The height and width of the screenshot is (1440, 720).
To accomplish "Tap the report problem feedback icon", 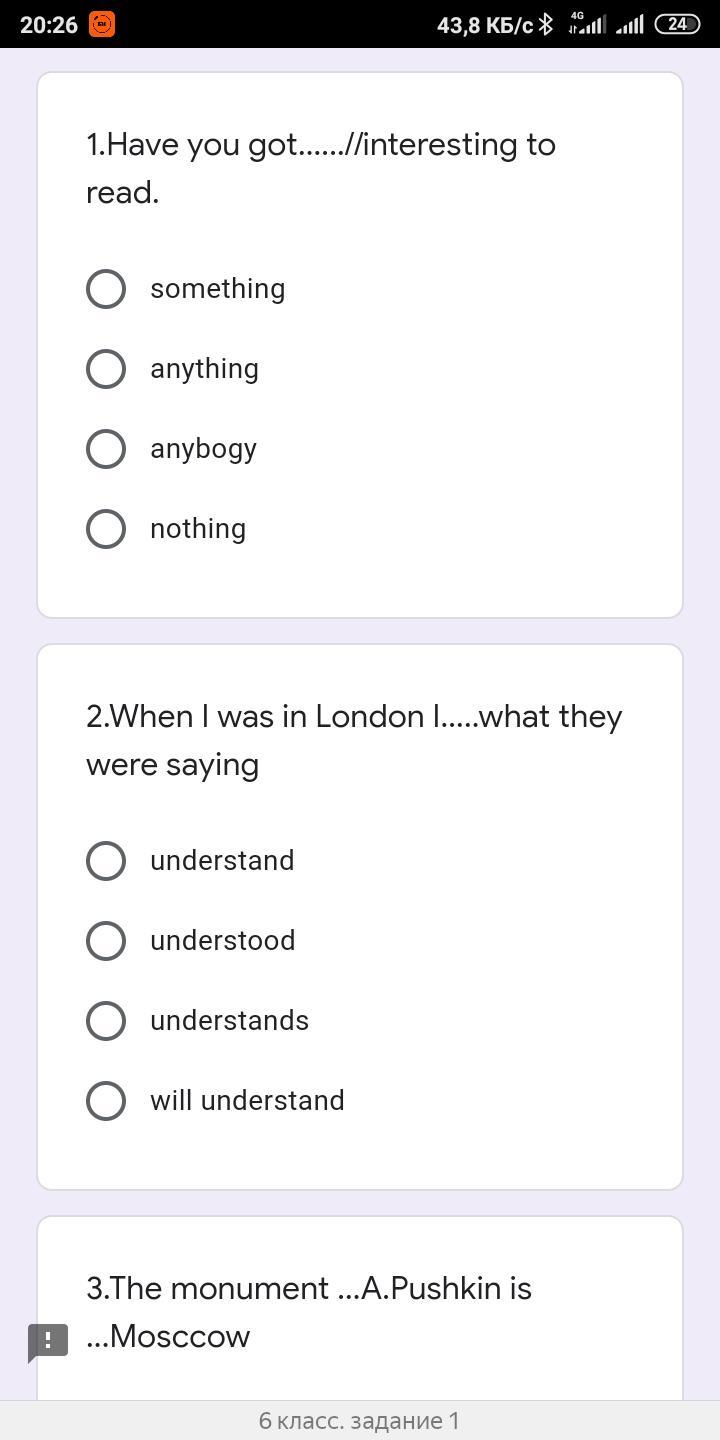I will coord(48,1342).
